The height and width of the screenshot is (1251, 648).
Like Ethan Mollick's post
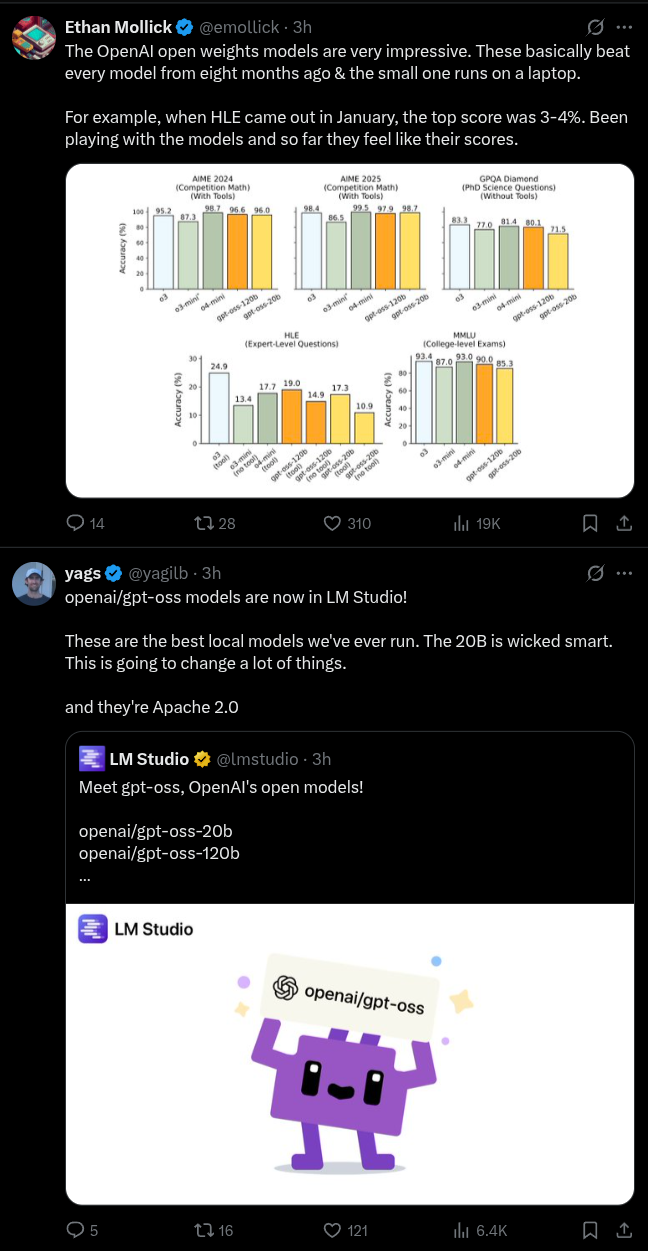335,523
